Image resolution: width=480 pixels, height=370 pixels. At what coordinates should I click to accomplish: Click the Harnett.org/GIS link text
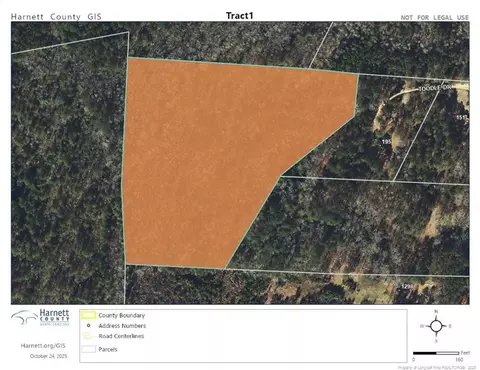43,346
